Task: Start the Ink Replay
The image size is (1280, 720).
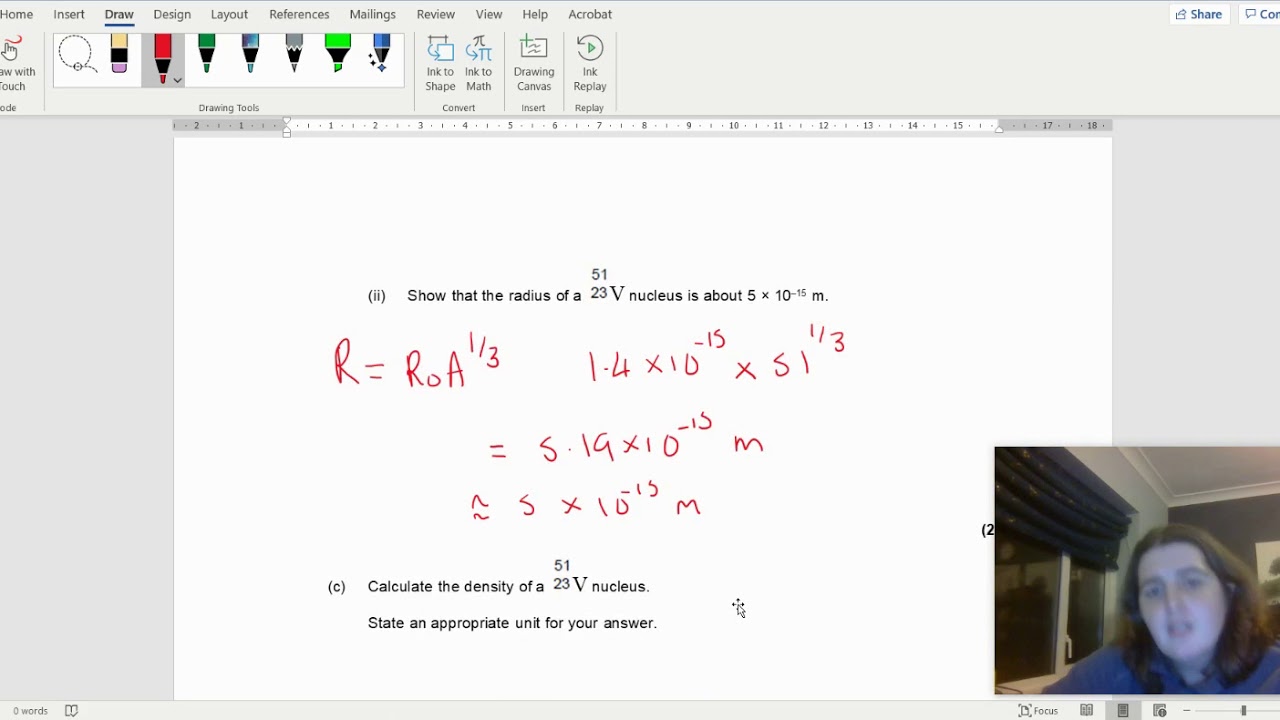Action: click(590, 64)
